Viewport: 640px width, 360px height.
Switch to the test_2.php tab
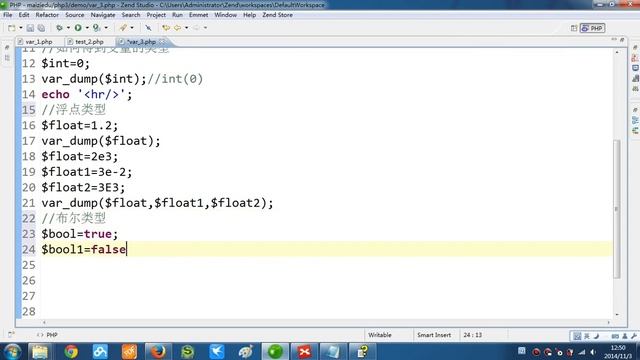pos(89,42)
